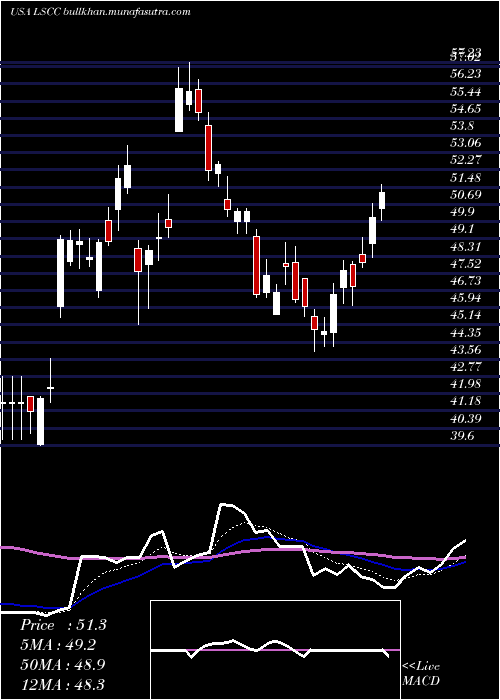
Task: Click the price axis label 51.48
Action: [466, 178]
